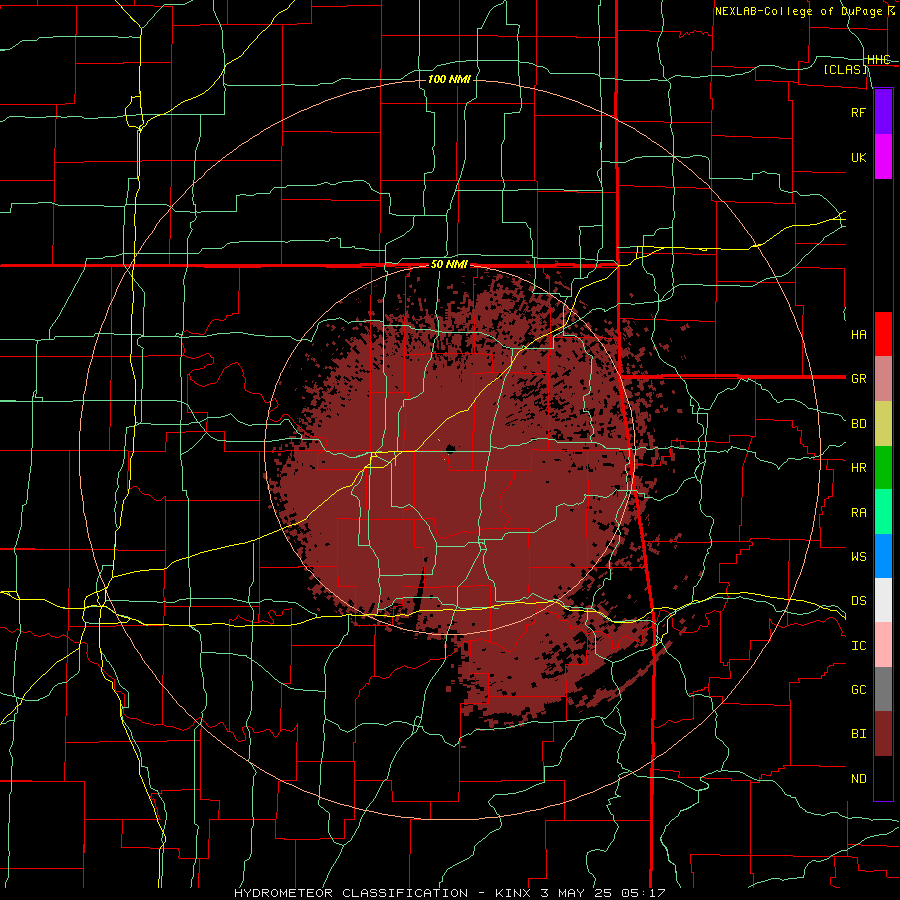This screenshot has height=900, width=900.
Task: Click the BI legend label
Action: point(858,734)
